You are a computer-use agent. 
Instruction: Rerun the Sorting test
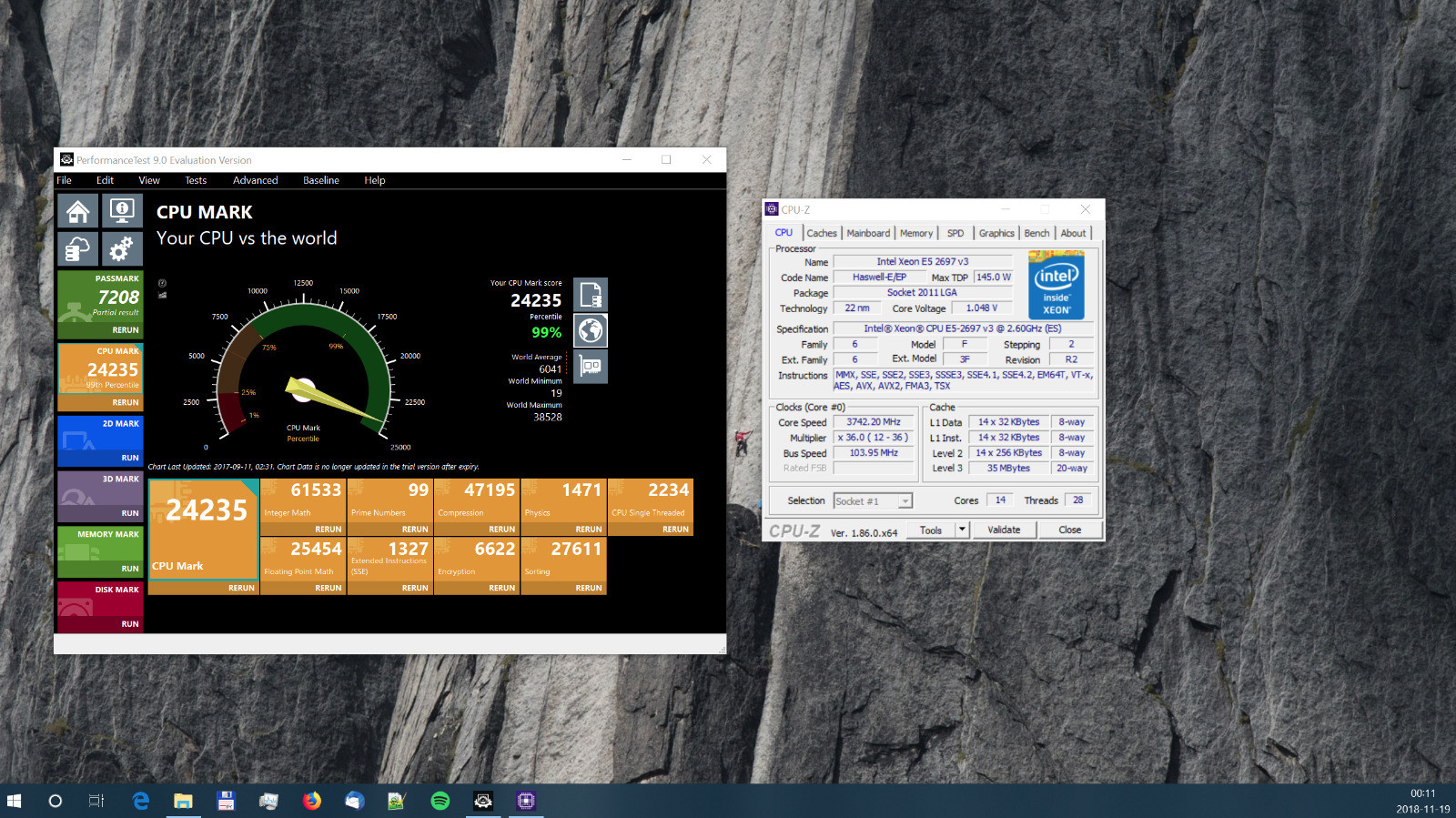589,588
